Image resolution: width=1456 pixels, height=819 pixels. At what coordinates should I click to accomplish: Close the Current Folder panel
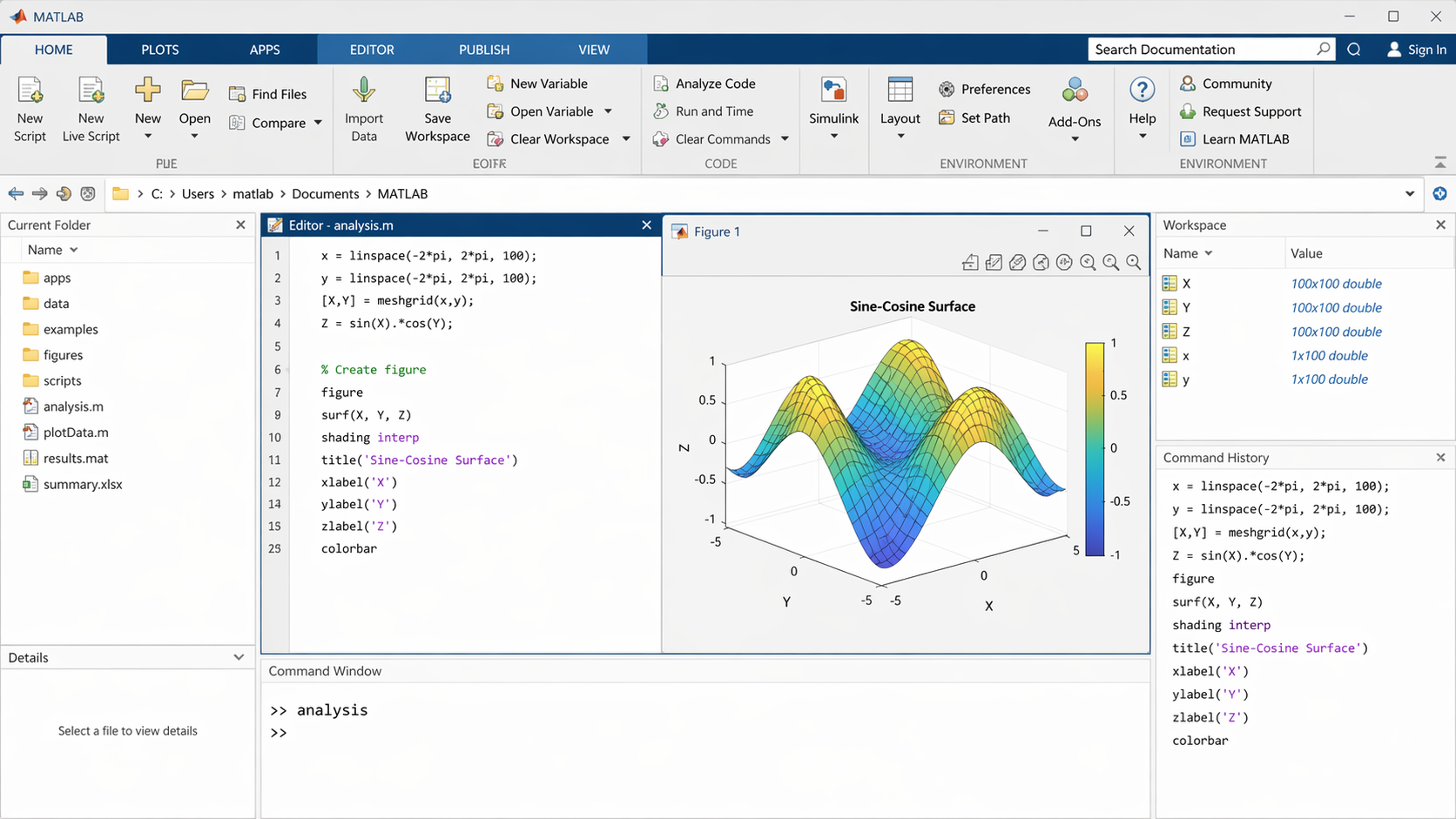click(x=240, y=225)
